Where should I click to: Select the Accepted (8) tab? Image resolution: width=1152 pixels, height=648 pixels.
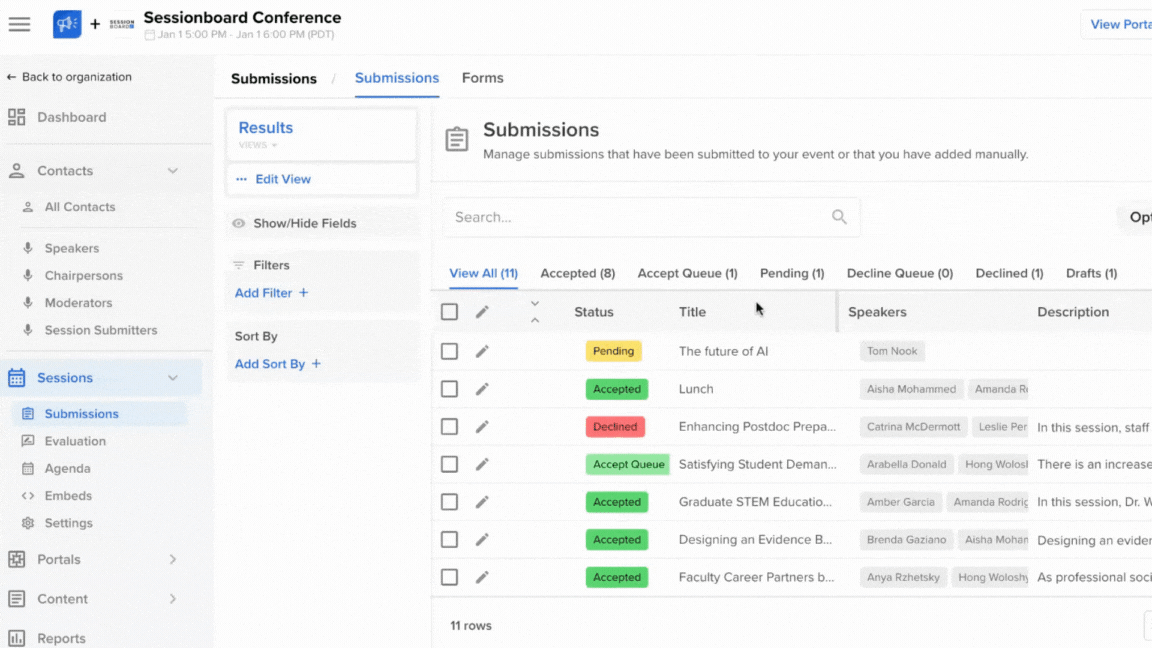[x=577, y=273]
